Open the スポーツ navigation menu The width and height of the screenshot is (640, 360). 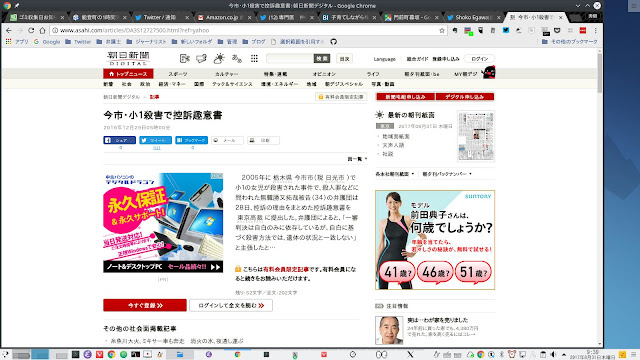(x=178, y=74)
